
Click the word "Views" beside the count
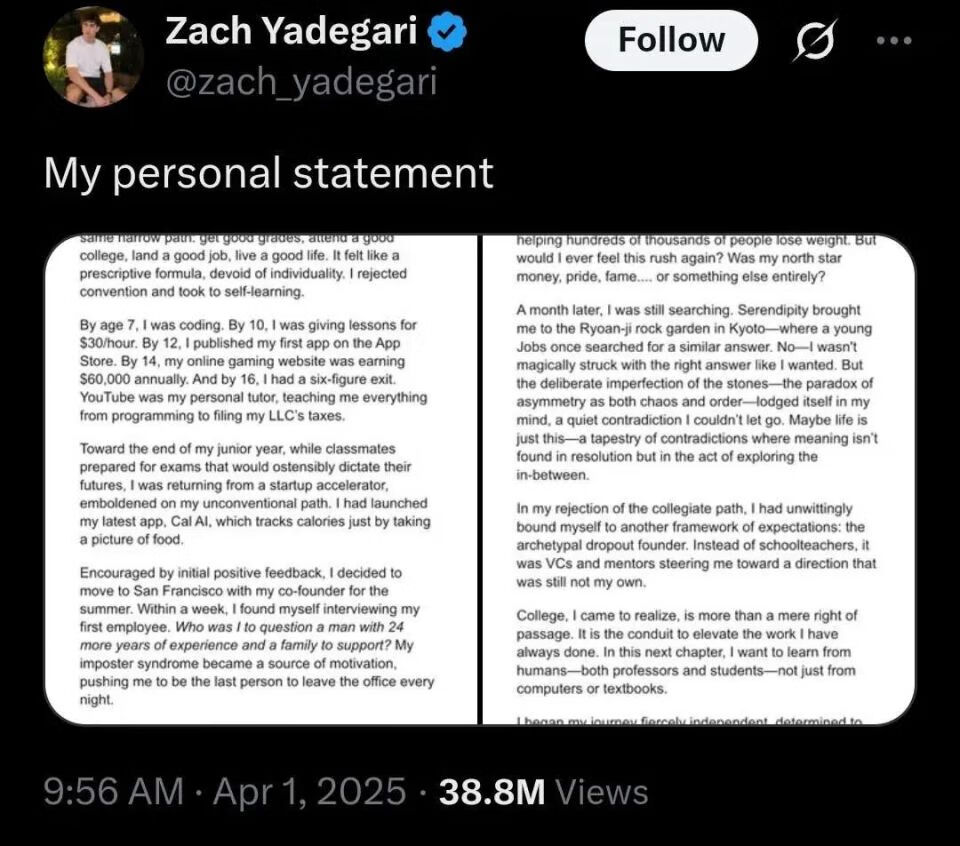pyautogui.click(x=602, y=792)
